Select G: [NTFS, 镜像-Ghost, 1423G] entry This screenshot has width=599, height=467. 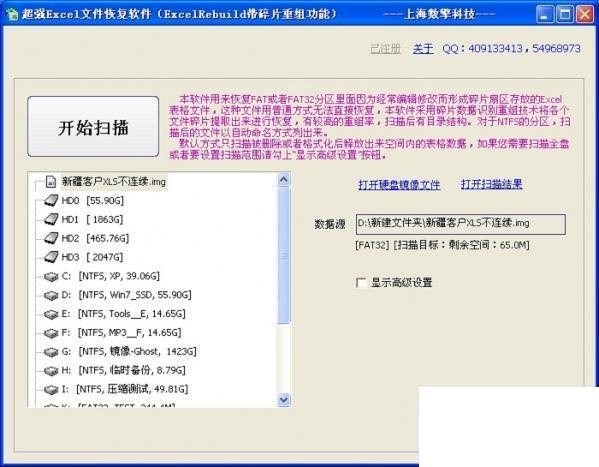129,352
